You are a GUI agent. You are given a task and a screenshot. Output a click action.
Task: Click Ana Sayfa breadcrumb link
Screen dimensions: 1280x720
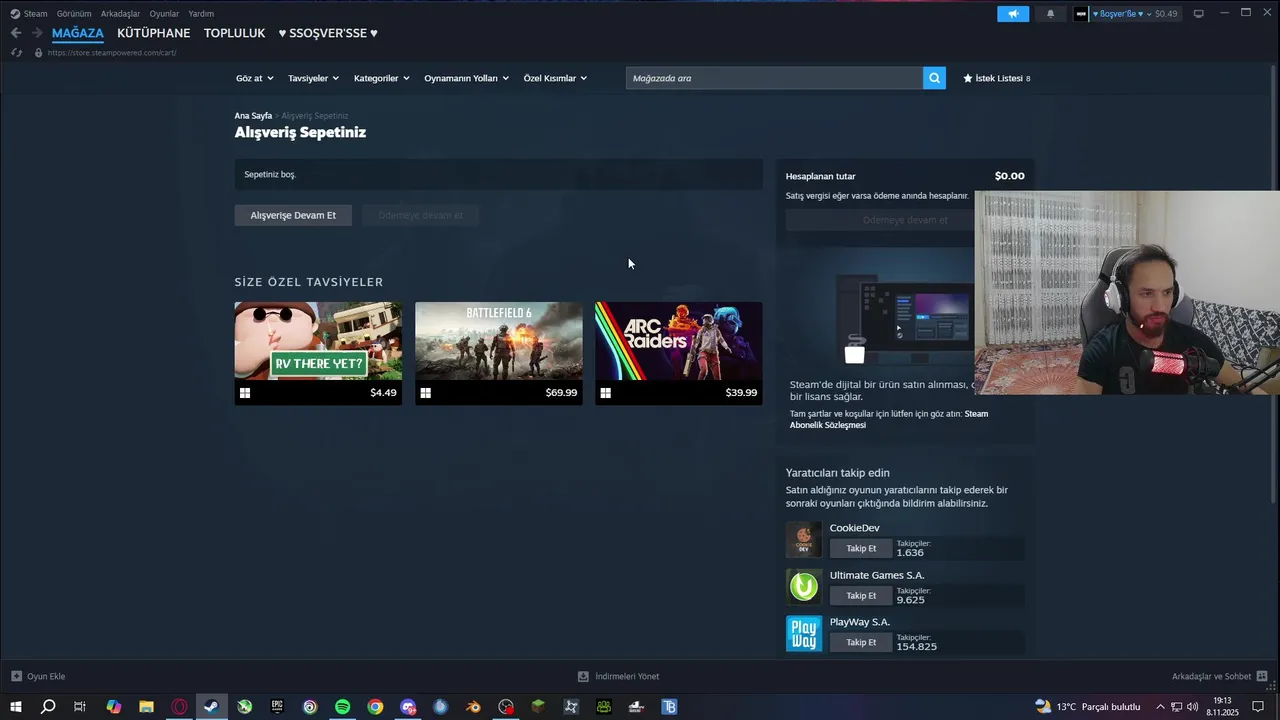tap(253, 116)
